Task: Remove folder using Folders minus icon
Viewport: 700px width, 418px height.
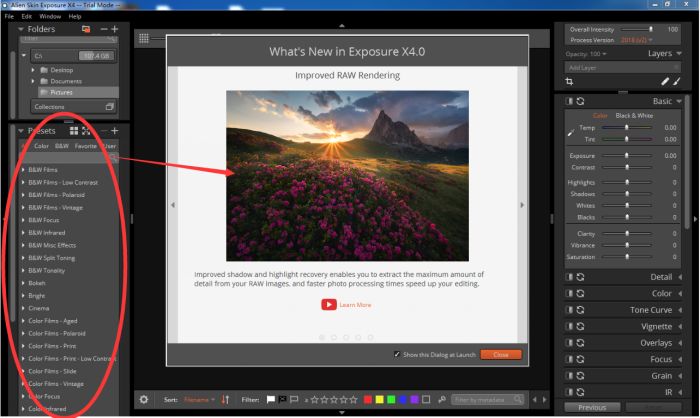Action: 104,29
